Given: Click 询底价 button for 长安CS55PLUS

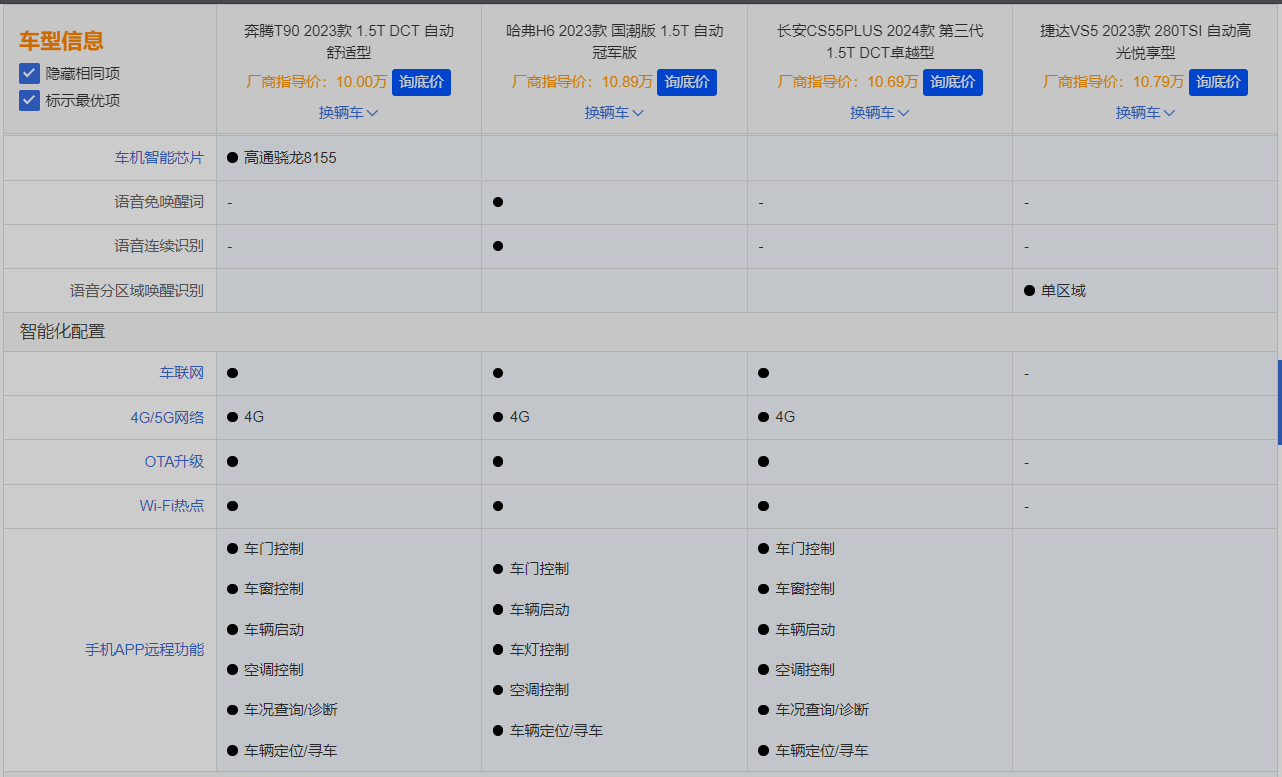Looking at the screenshot, I should tap(953, 82).
